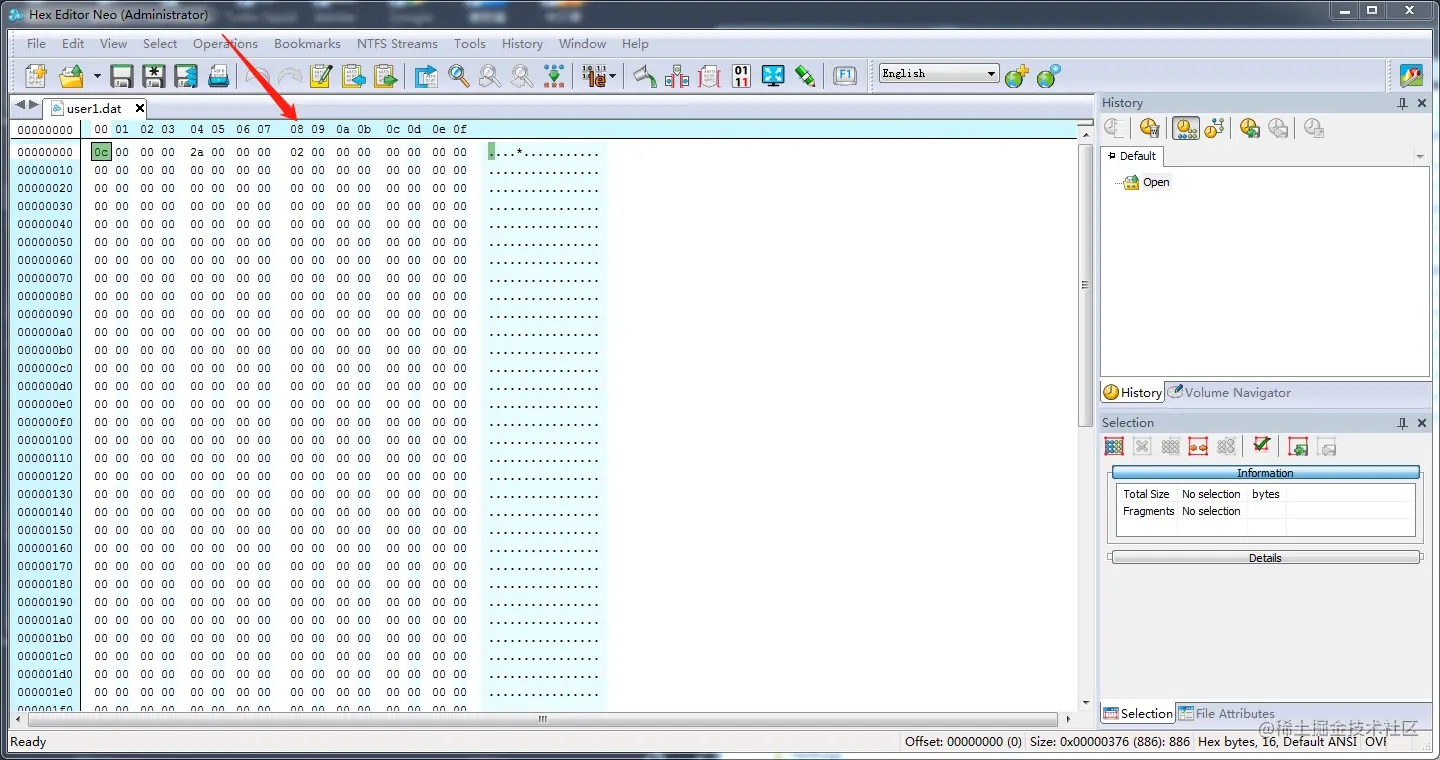The width and height of the screenshot is (1440, 760).
Task: Click the clipboard icon with blue arrow
Action: [353, 76]
